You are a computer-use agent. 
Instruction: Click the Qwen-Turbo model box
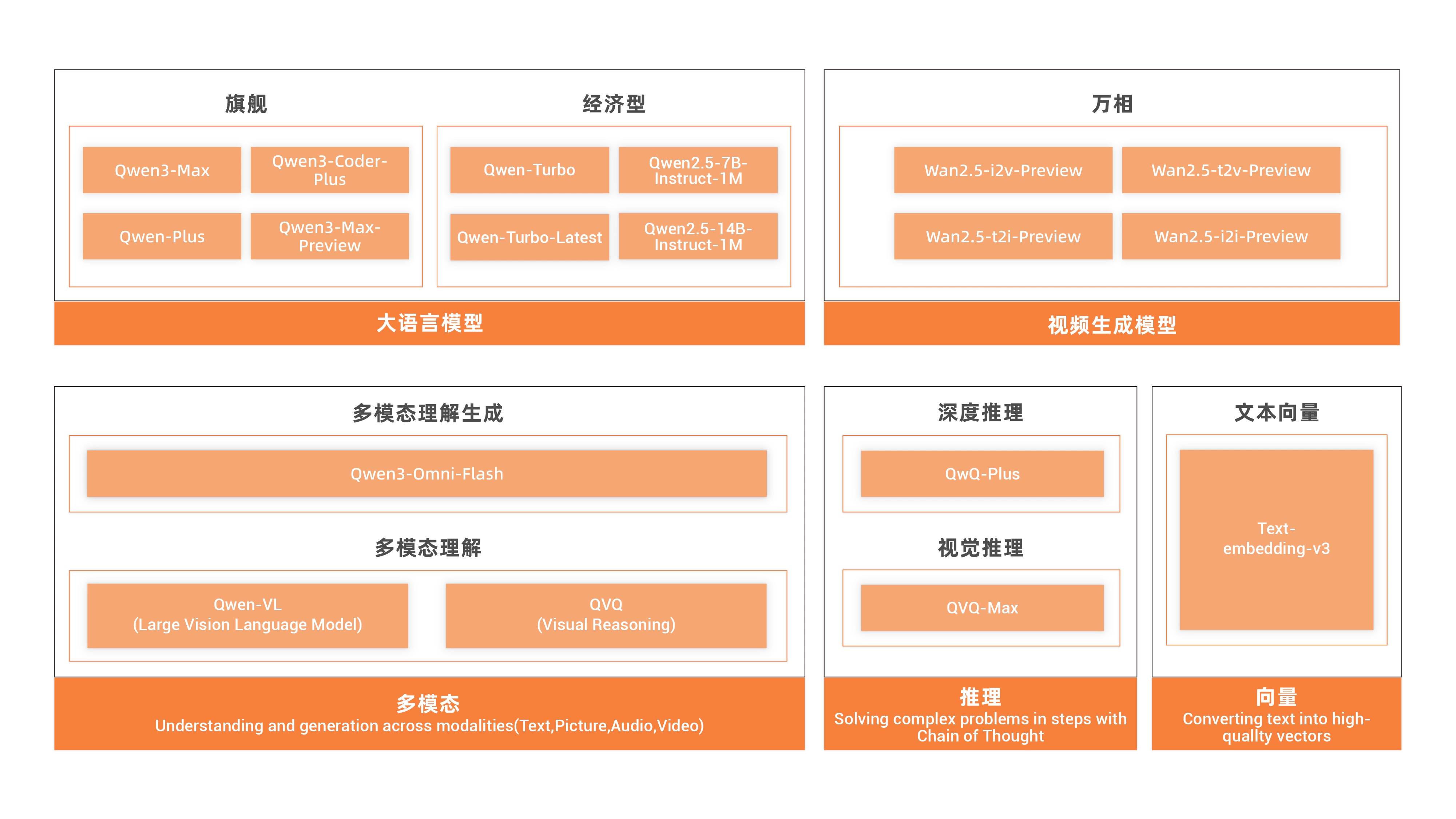pyautogui.click(x=529, y=170)
